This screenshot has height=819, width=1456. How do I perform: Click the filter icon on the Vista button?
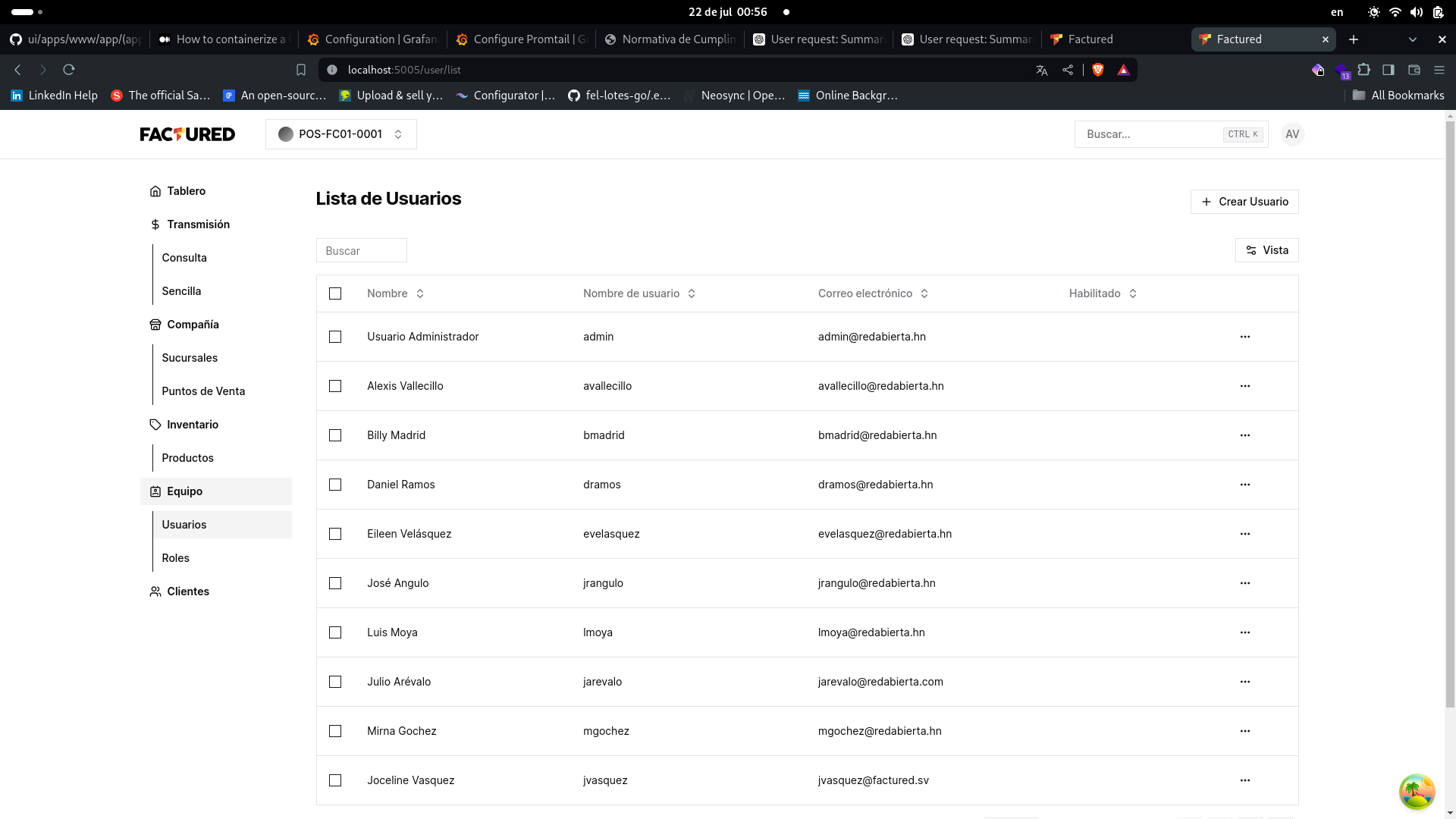1251,250
